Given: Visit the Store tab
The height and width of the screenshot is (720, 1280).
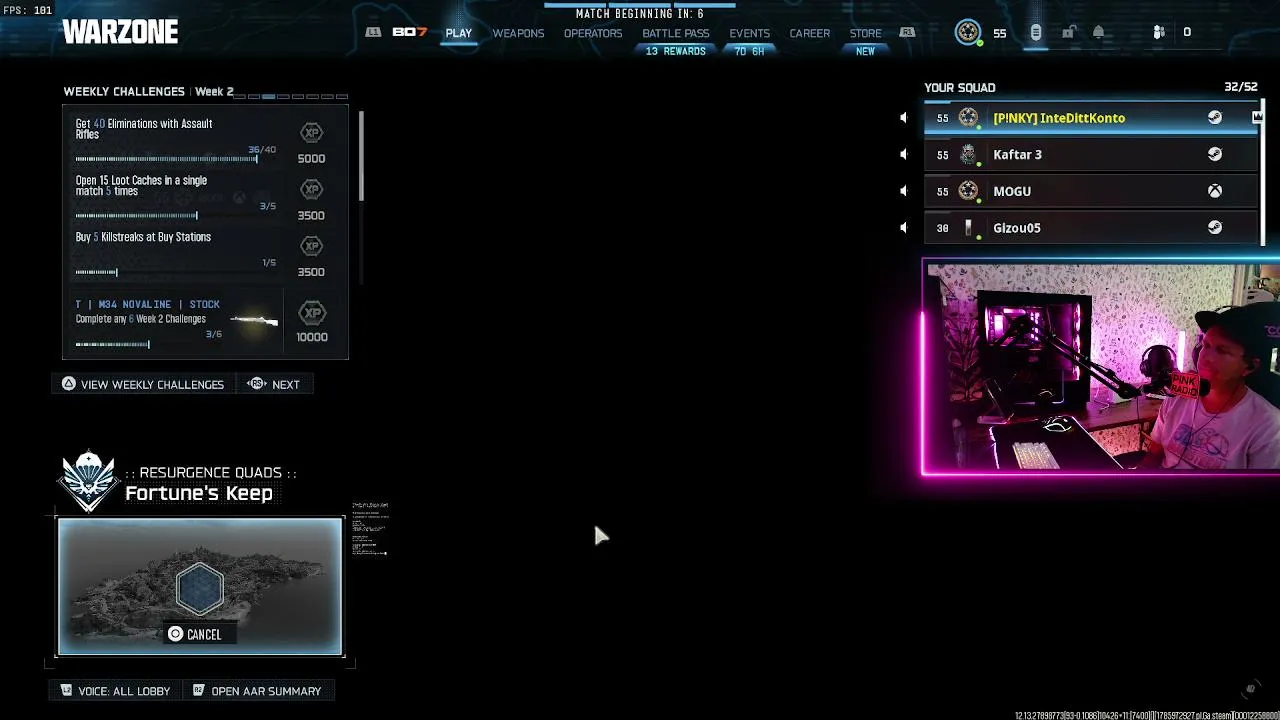Looking at the screenshot, I should click(866, 33).
